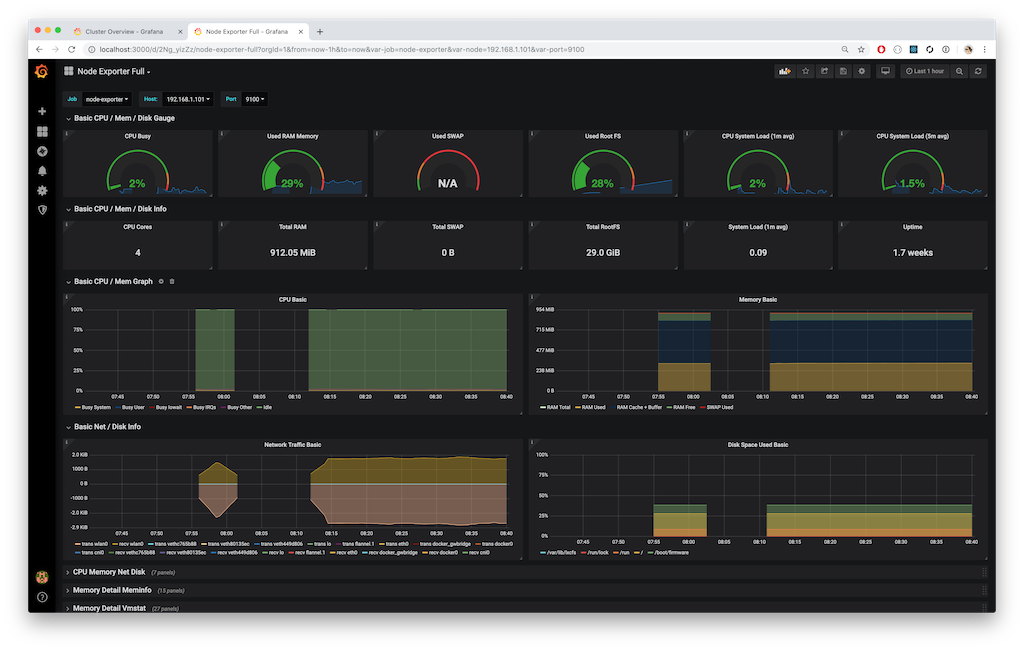Open the user avatar in Grafana sidebar

coord(42,577)
